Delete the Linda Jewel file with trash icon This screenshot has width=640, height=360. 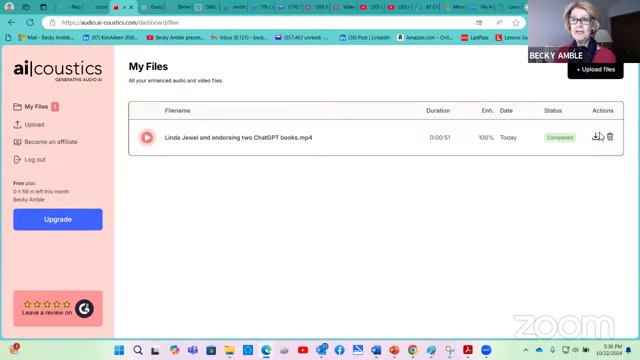pyautogui.click(x=610, y=137)
